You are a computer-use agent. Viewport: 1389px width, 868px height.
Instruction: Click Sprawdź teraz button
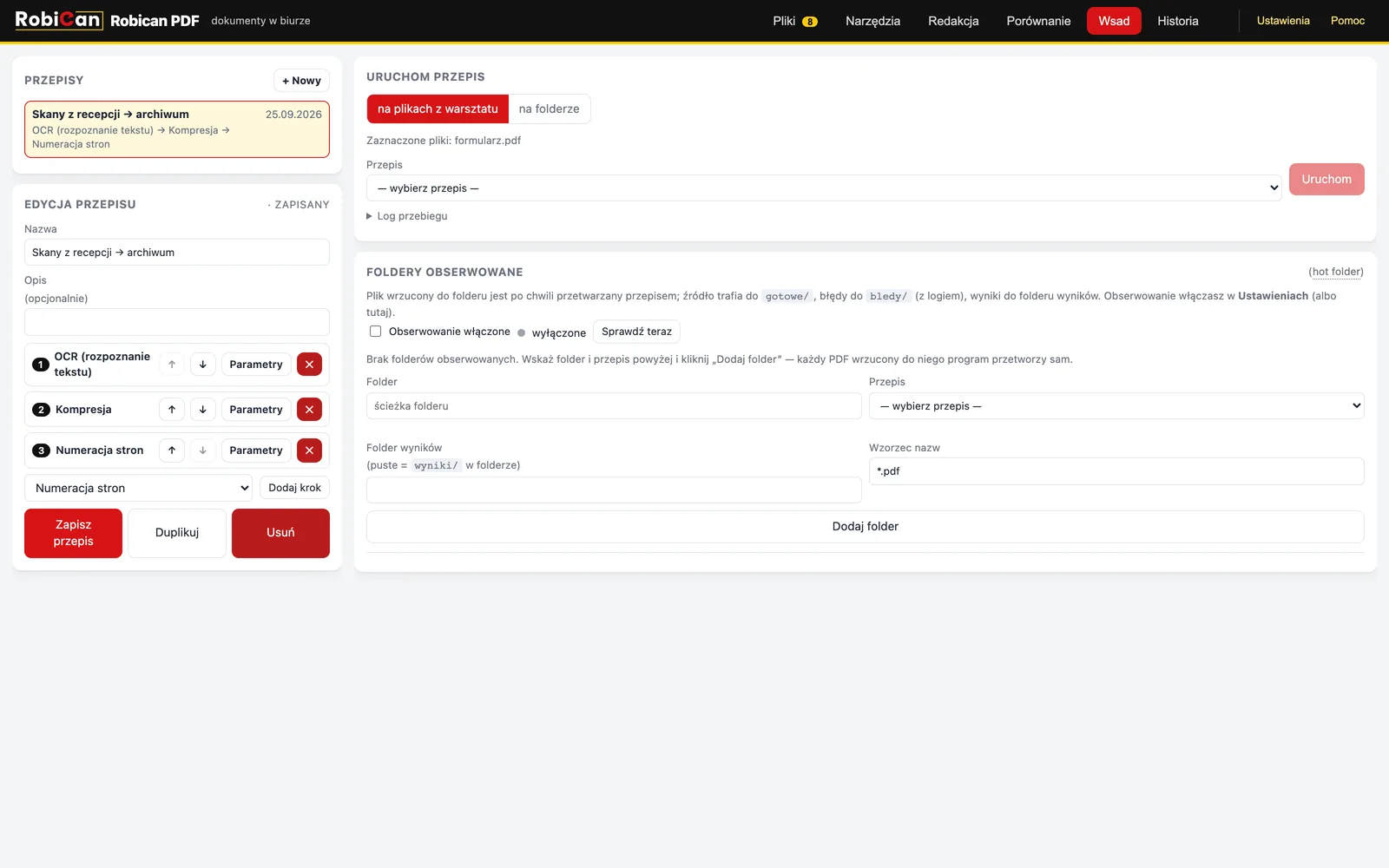pos(636,332)
